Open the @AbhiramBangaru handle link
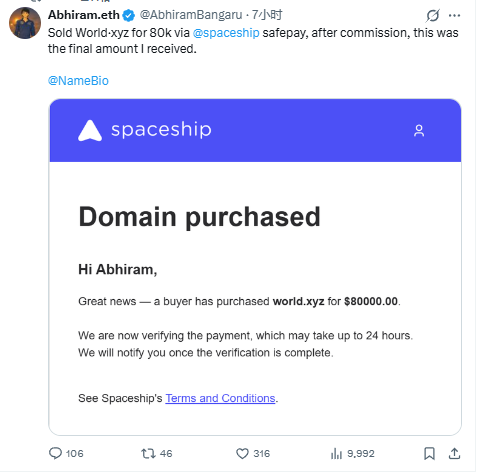 191,15
